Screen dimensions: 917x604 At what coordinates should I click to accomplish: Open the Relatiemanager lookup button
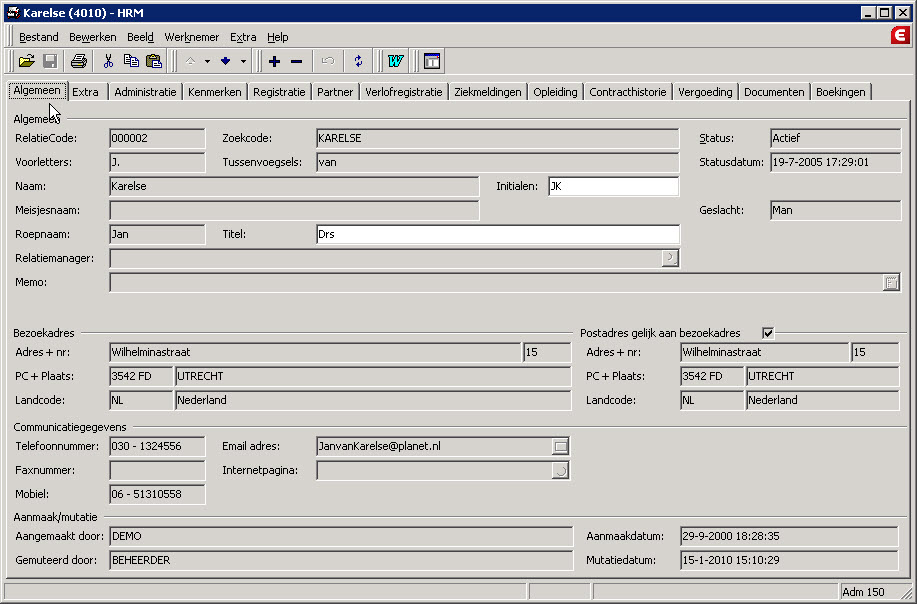tap(670, 258)
